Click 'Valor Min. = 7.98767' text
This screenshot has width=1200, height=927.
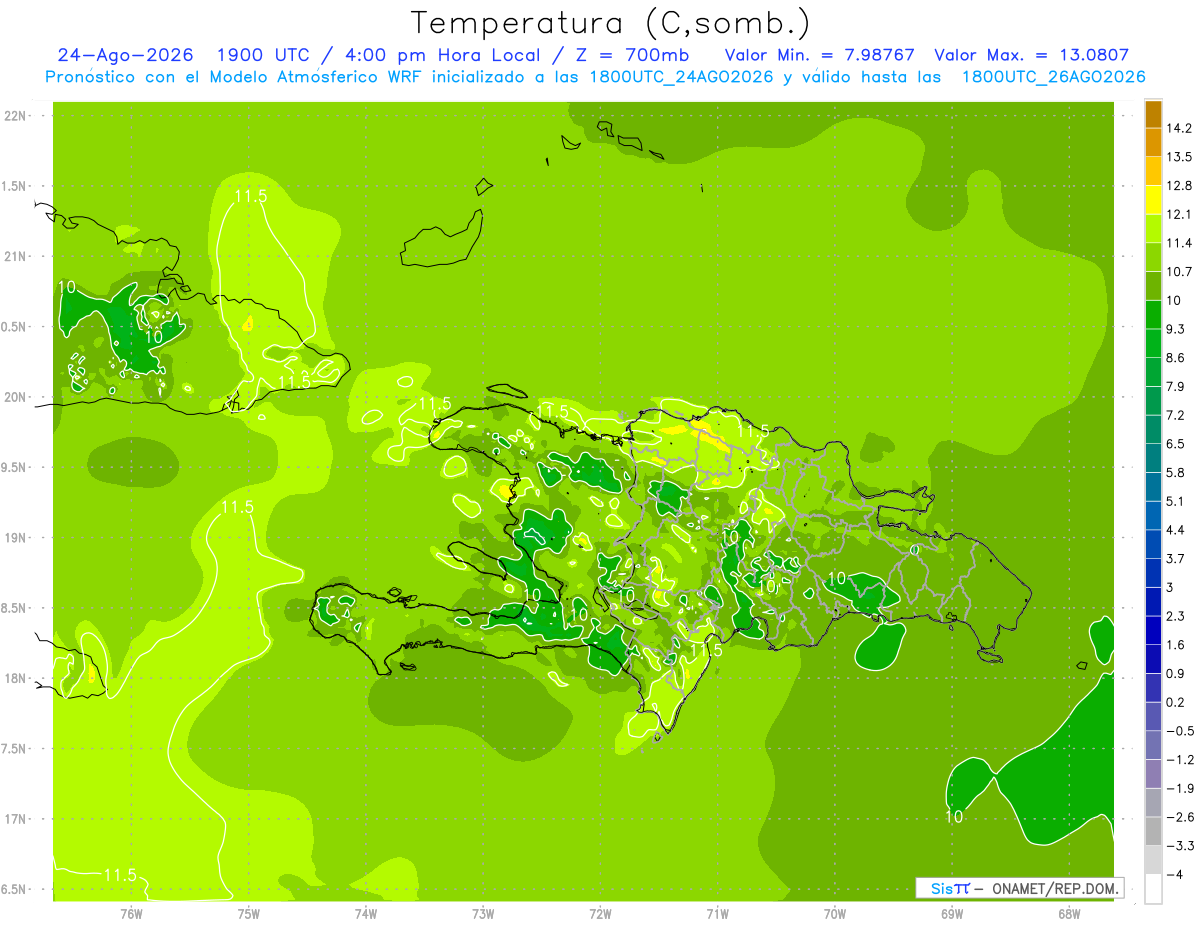[819, 55]
